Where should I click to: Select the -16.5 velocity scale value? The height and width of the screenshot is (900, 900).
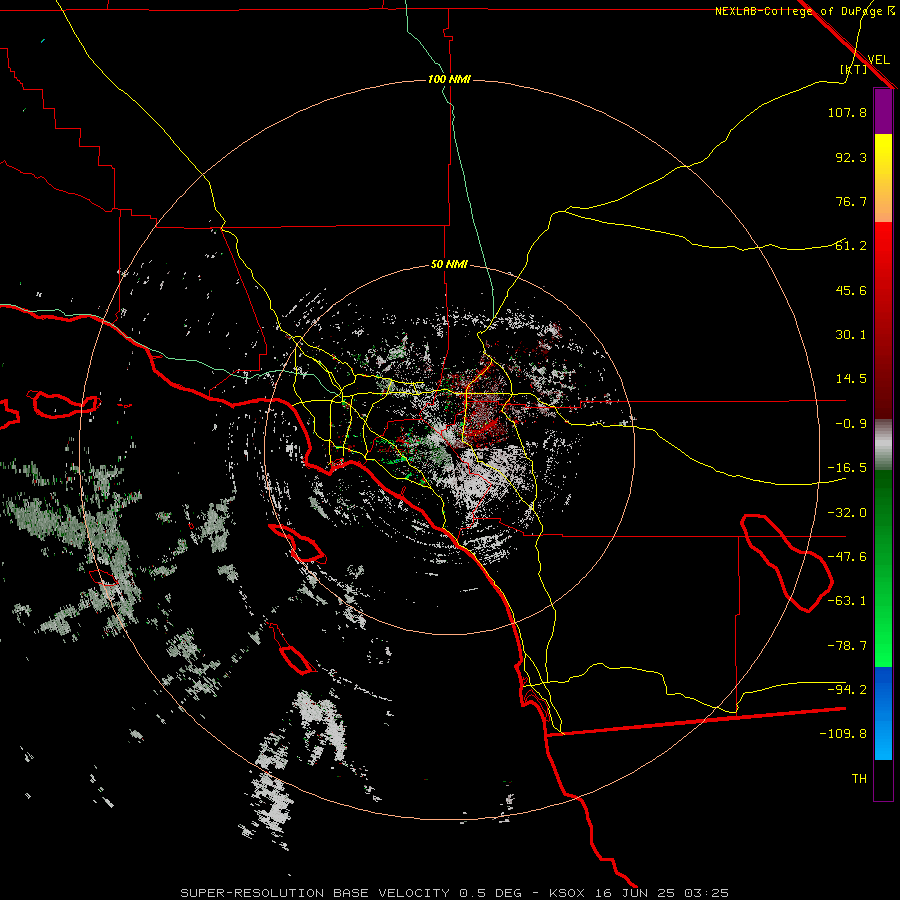coord(847,468)
